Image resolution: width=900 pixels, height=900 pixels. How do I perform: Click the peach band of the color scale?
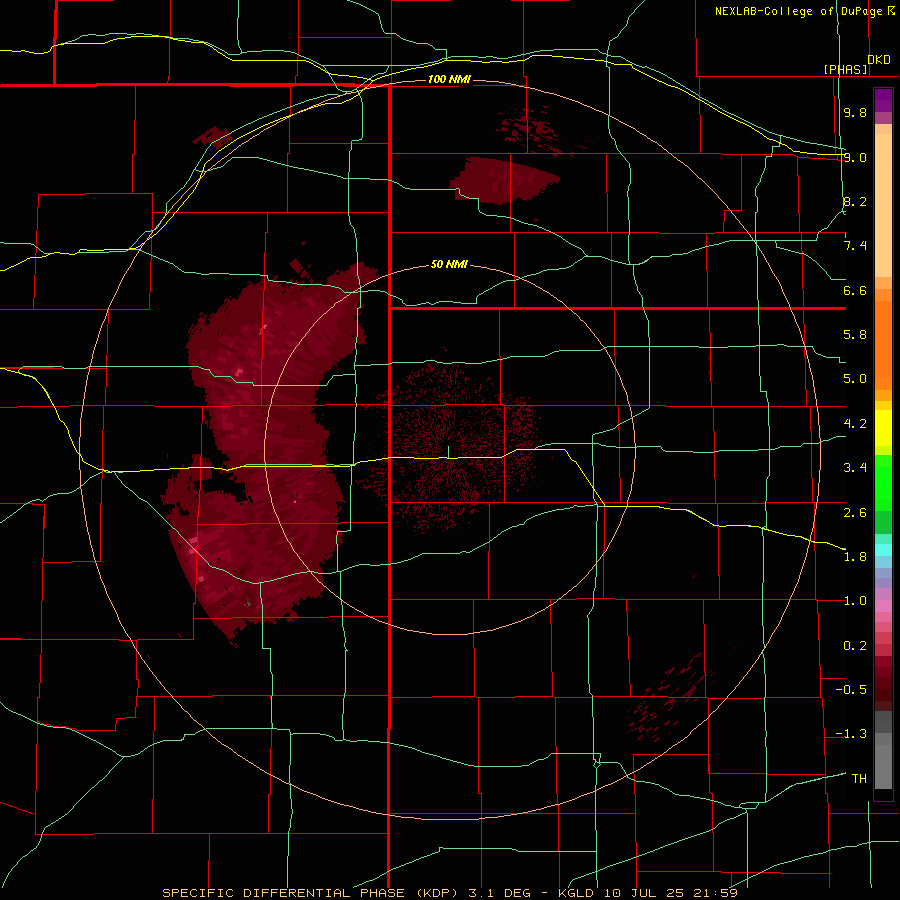coord(883,201)
